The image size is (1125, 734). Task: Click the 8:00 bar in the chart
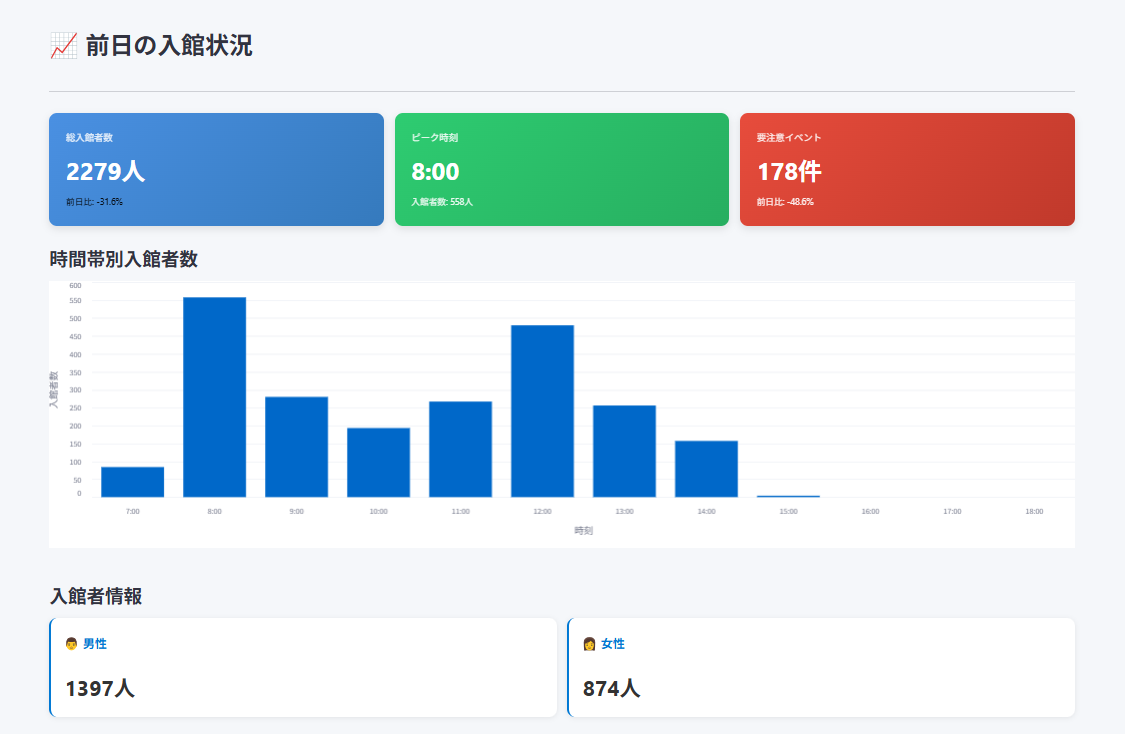pos(214,397)
